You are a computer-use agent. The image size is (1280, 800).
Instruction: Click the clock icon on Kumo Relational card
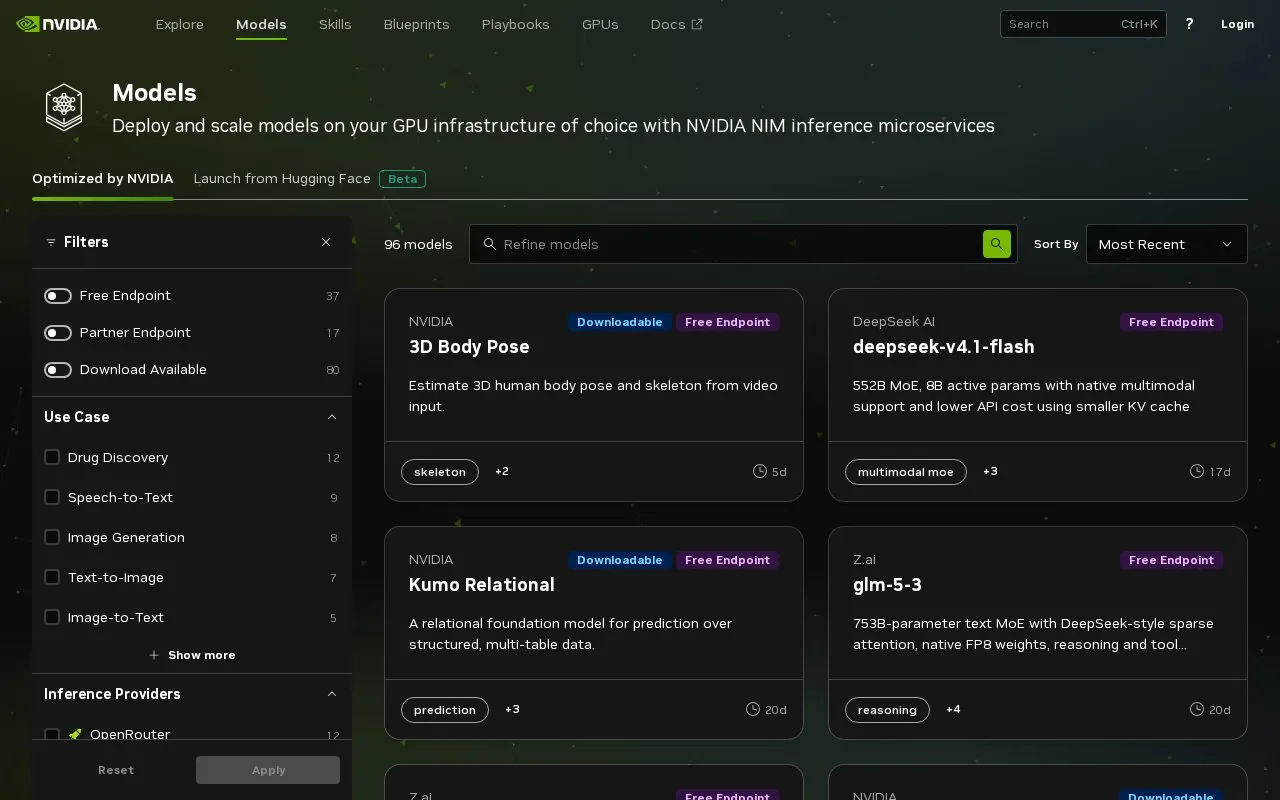[x=753, y=709]
